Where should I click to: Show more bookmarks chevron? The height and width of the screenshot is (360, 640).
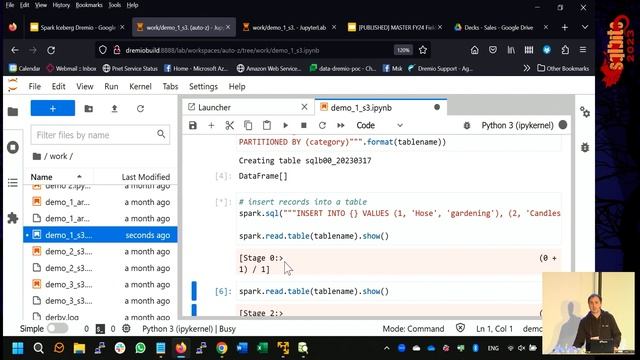click(527, 68)
